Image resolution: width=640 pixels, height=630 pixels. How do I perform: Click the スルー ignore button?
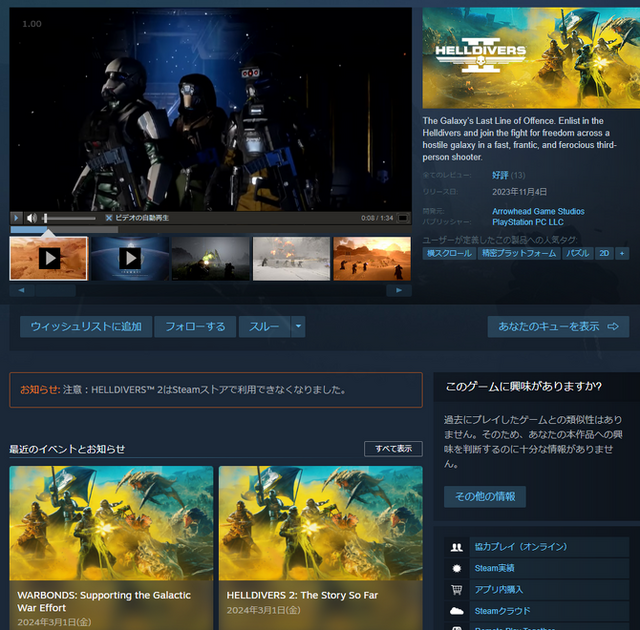(x=264, y=326)
